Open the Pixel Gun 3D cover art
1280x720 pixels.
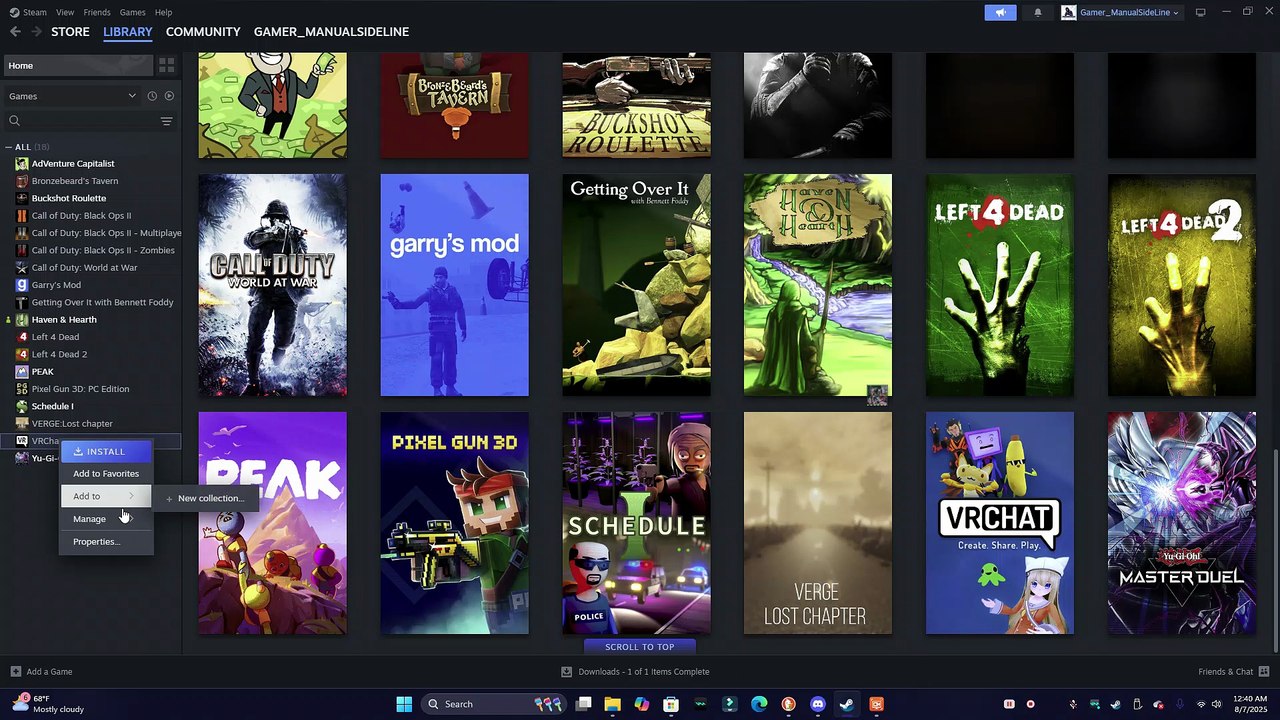454,523
